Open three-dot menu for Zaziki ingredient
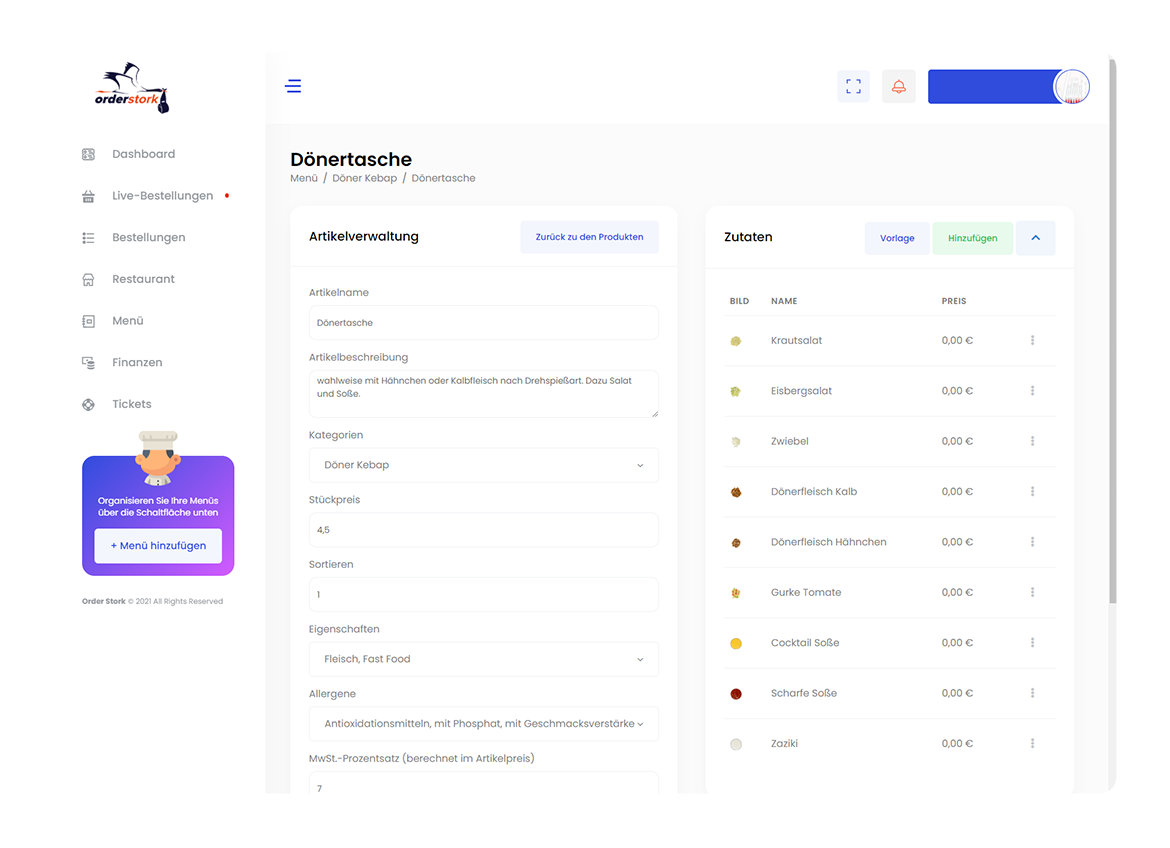The image size is (1170, 848). click(x=1032, y=744)
